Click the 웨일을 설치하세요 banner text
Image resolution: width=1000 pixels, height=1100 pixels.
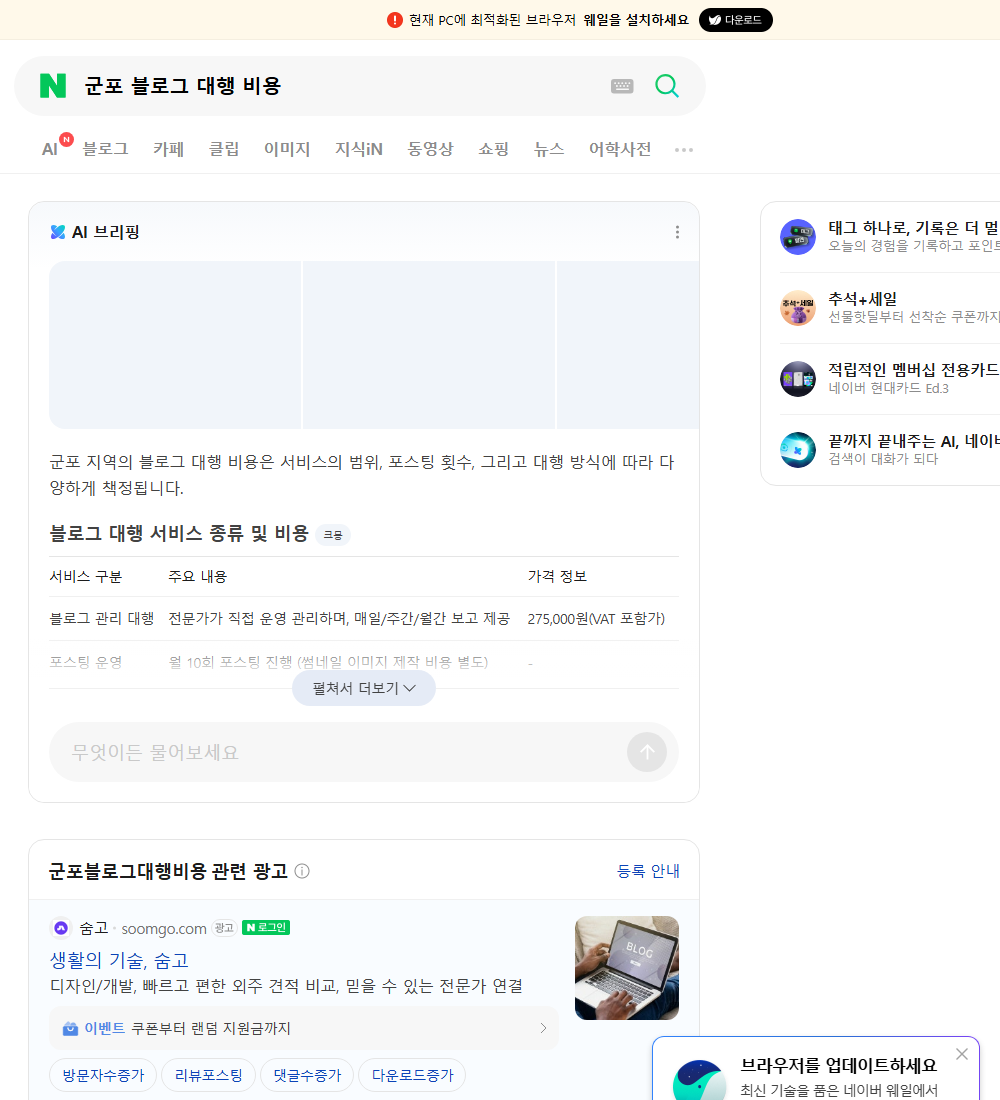point(636,20)
